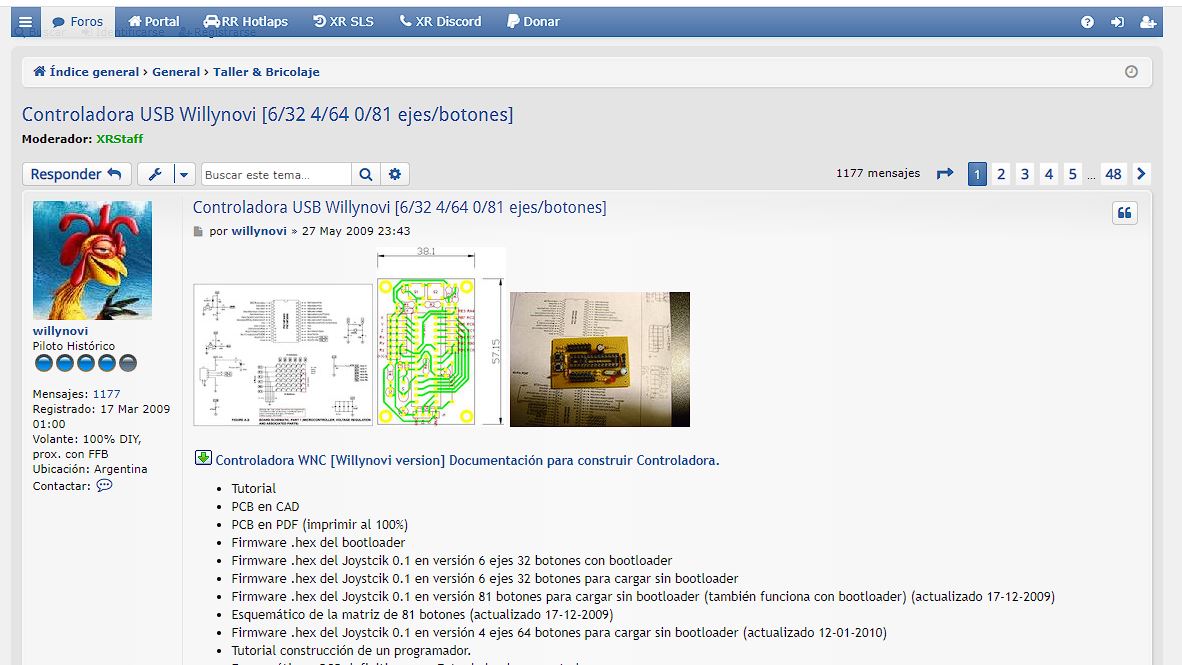Image resolution: width=1182 pixels, height=665 pixels.
Task: Open the topic title heading link
Action: 268,115
